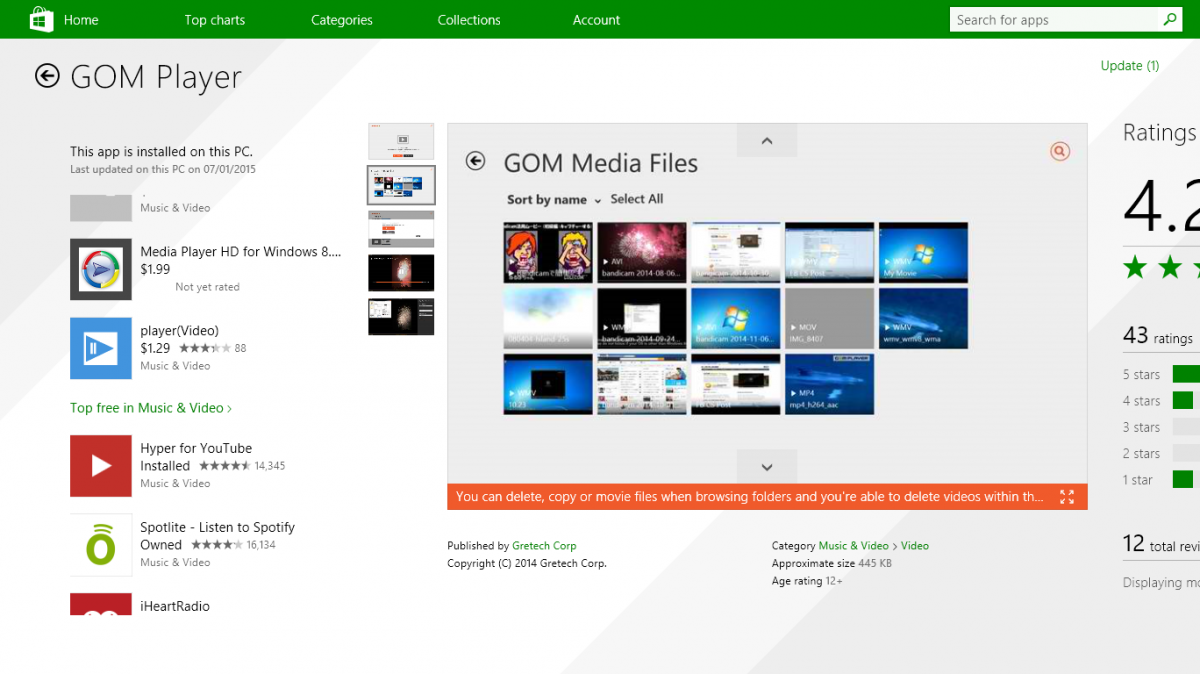Expand Top free in Music & Video
This screenshot has width=1200, height=674.
coord(151,408)
